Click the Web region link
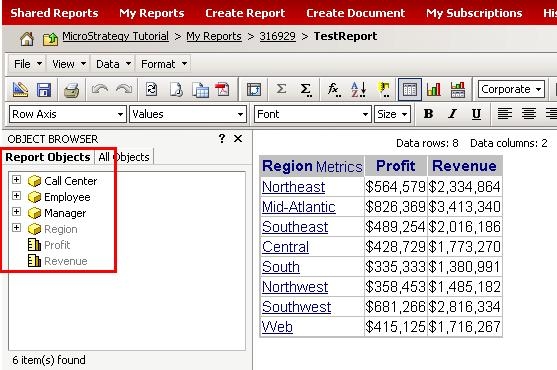Viewport: 557px width, 370px height. [x=277, y=327]
